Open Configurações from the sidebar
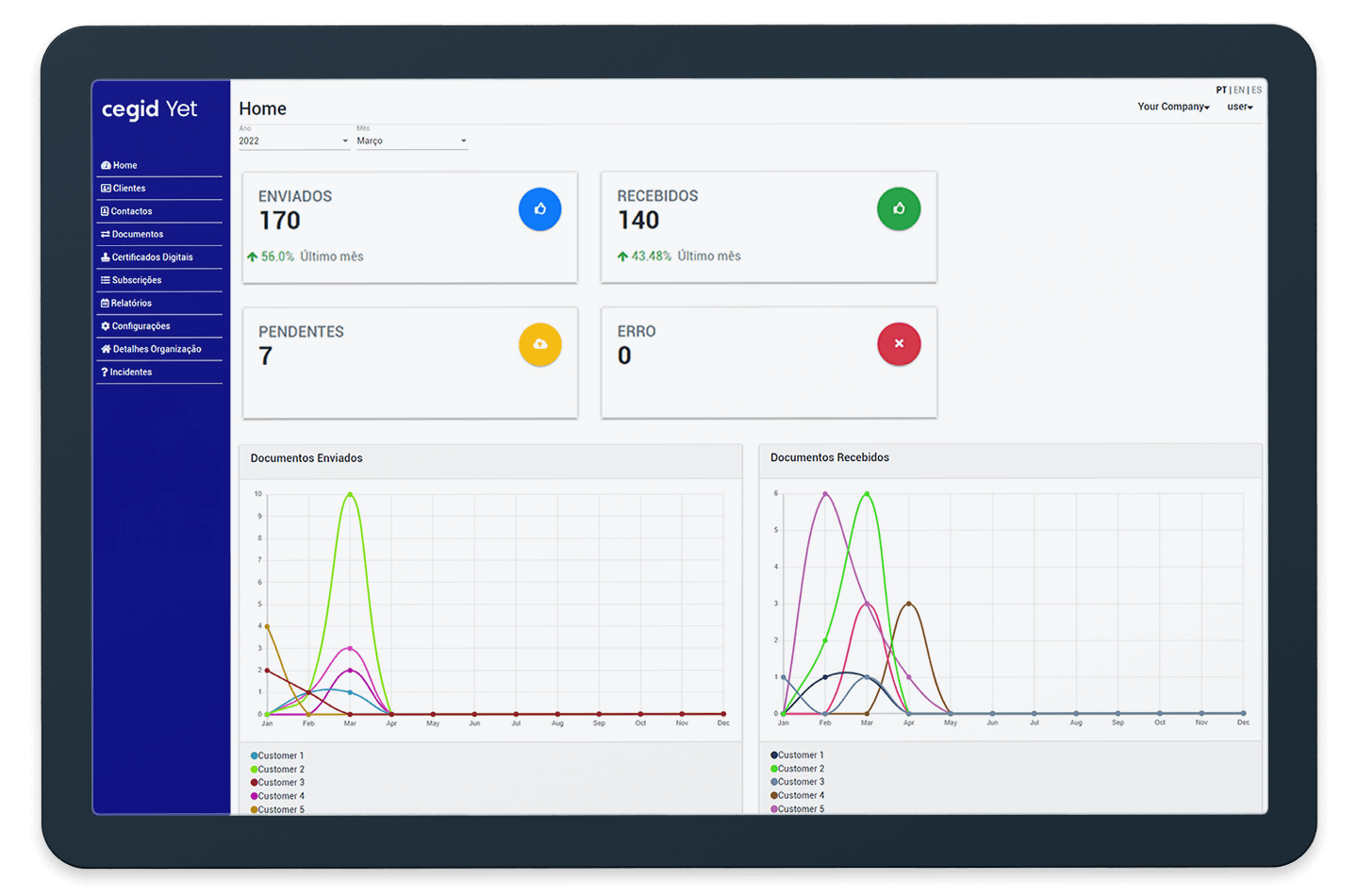1358x896 pixels. pos(141,326)
